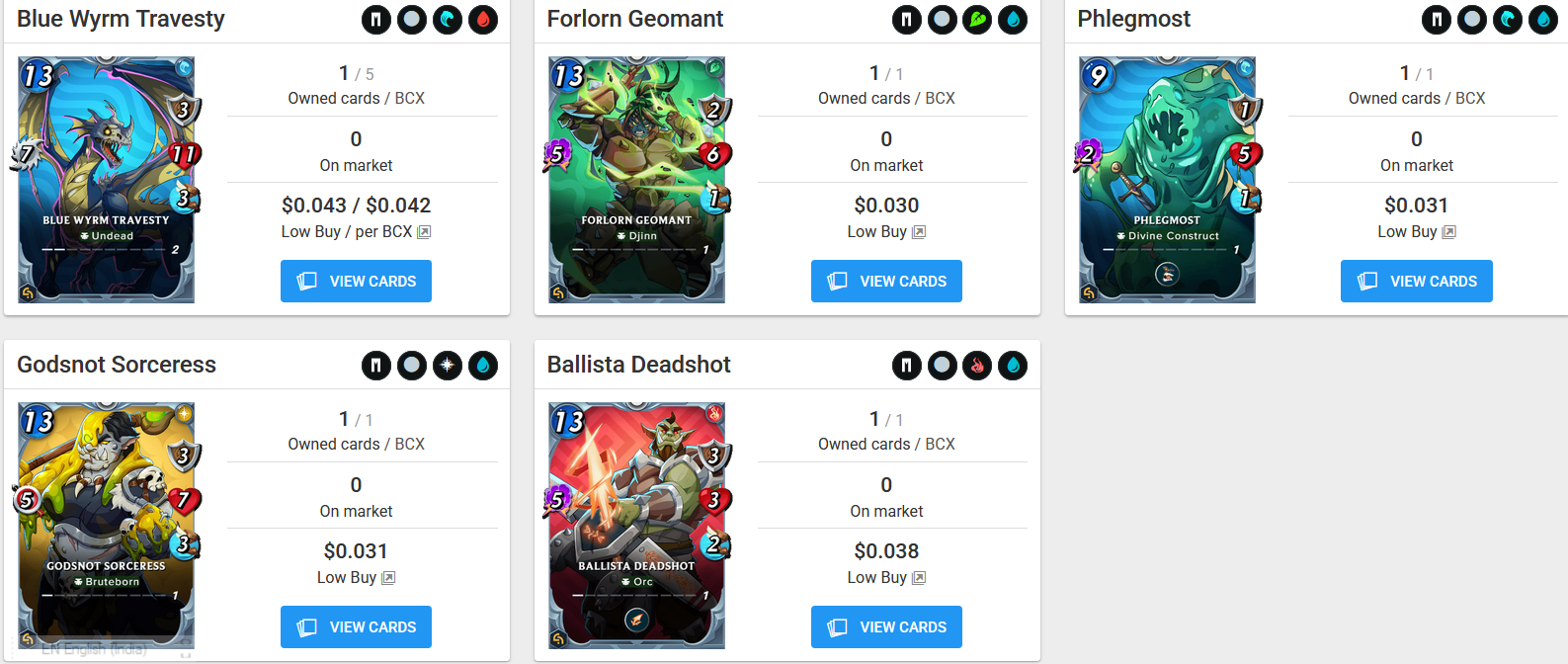This screenshot has width=1568, height=664.
Task: Click the Phlegmost card title text
Action: click(x=1133, y=19)
